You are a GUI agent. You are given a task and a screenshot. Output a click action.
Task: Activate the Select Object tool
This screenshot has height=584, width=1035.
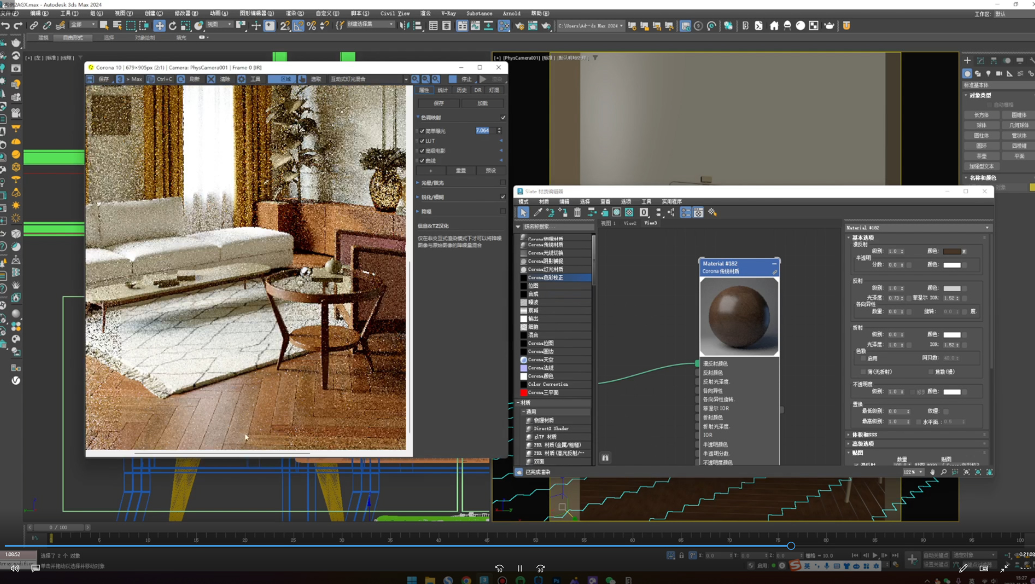tap(104, 26)
